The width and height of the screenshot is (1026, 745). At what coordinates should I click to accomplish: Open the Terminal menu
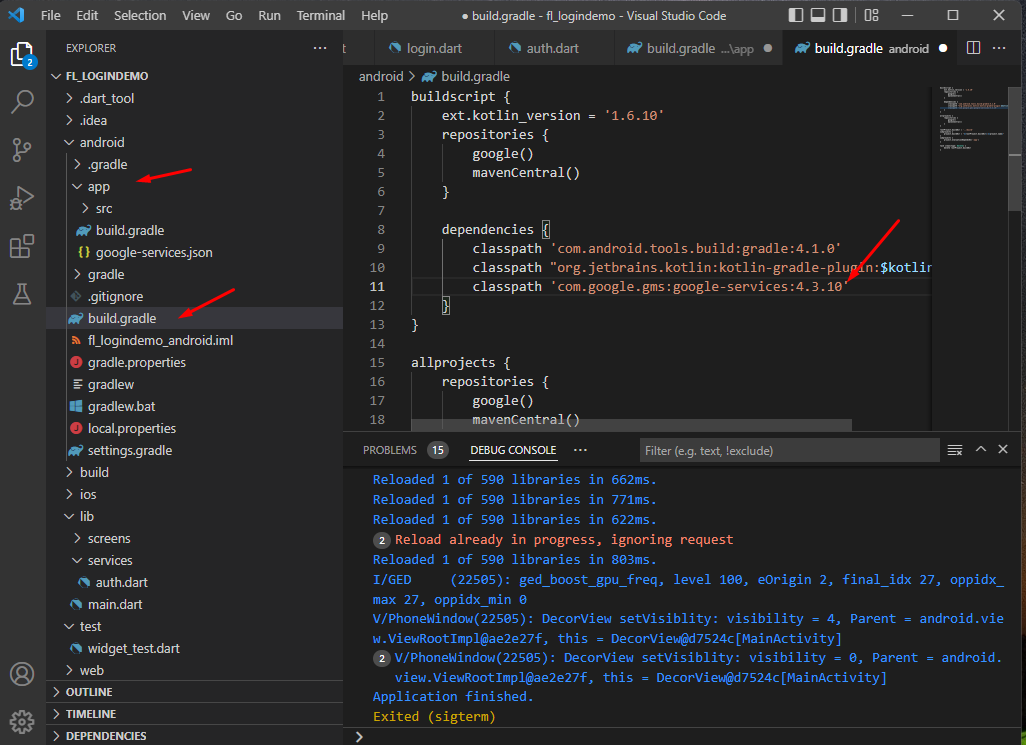[320, 15]
